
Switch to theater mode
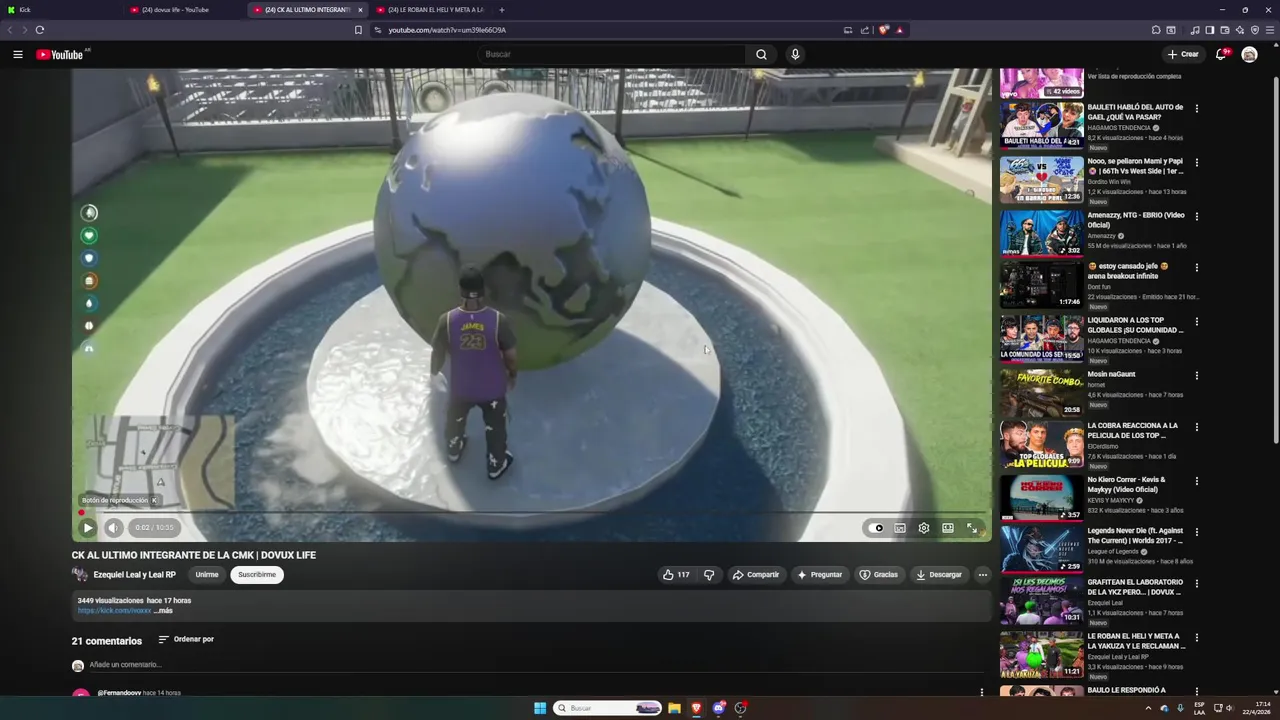click(x=948, y=528)
